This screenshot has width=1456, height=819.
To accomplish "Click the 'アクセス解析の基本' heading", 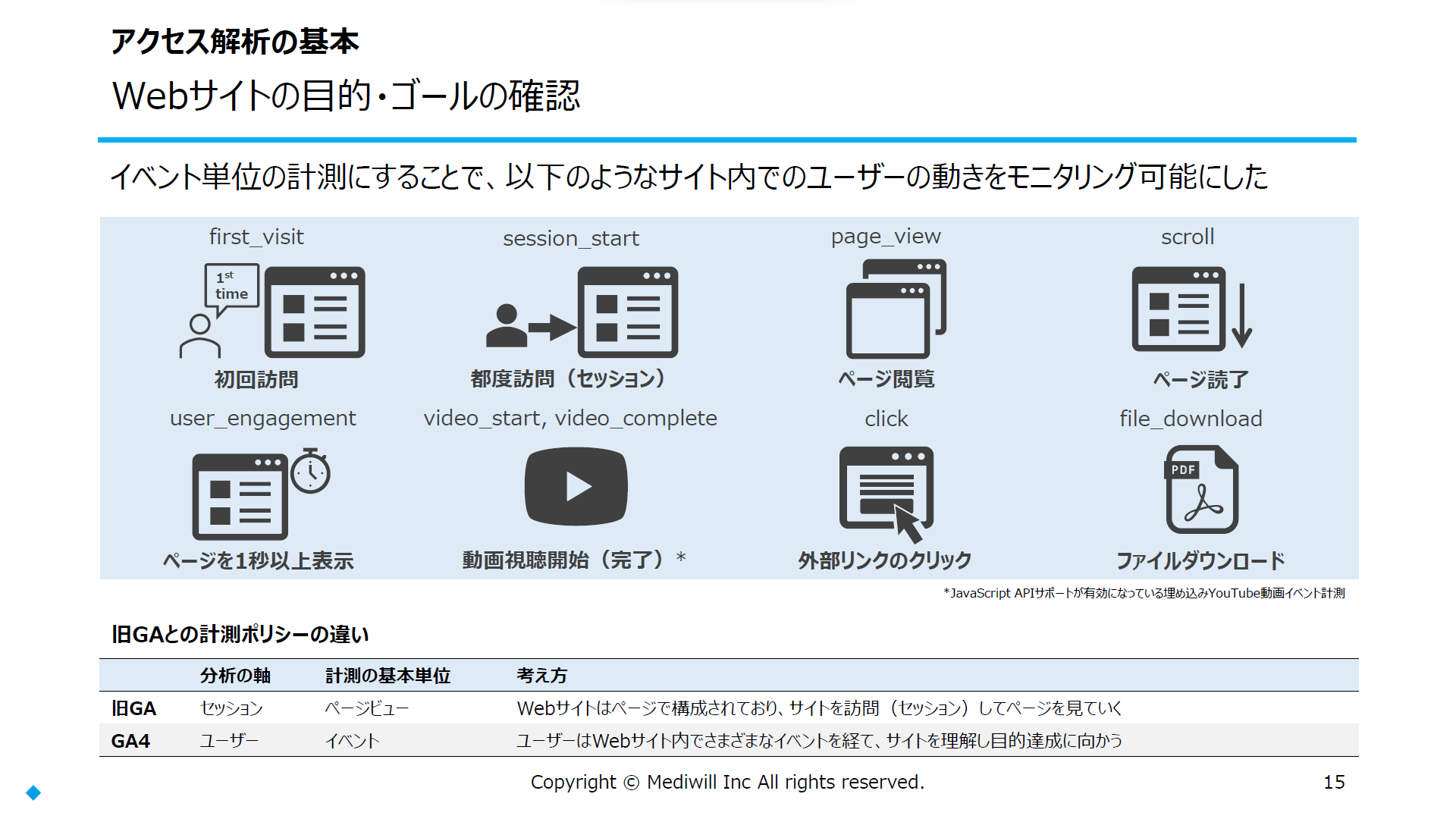I will coord(235,42).
